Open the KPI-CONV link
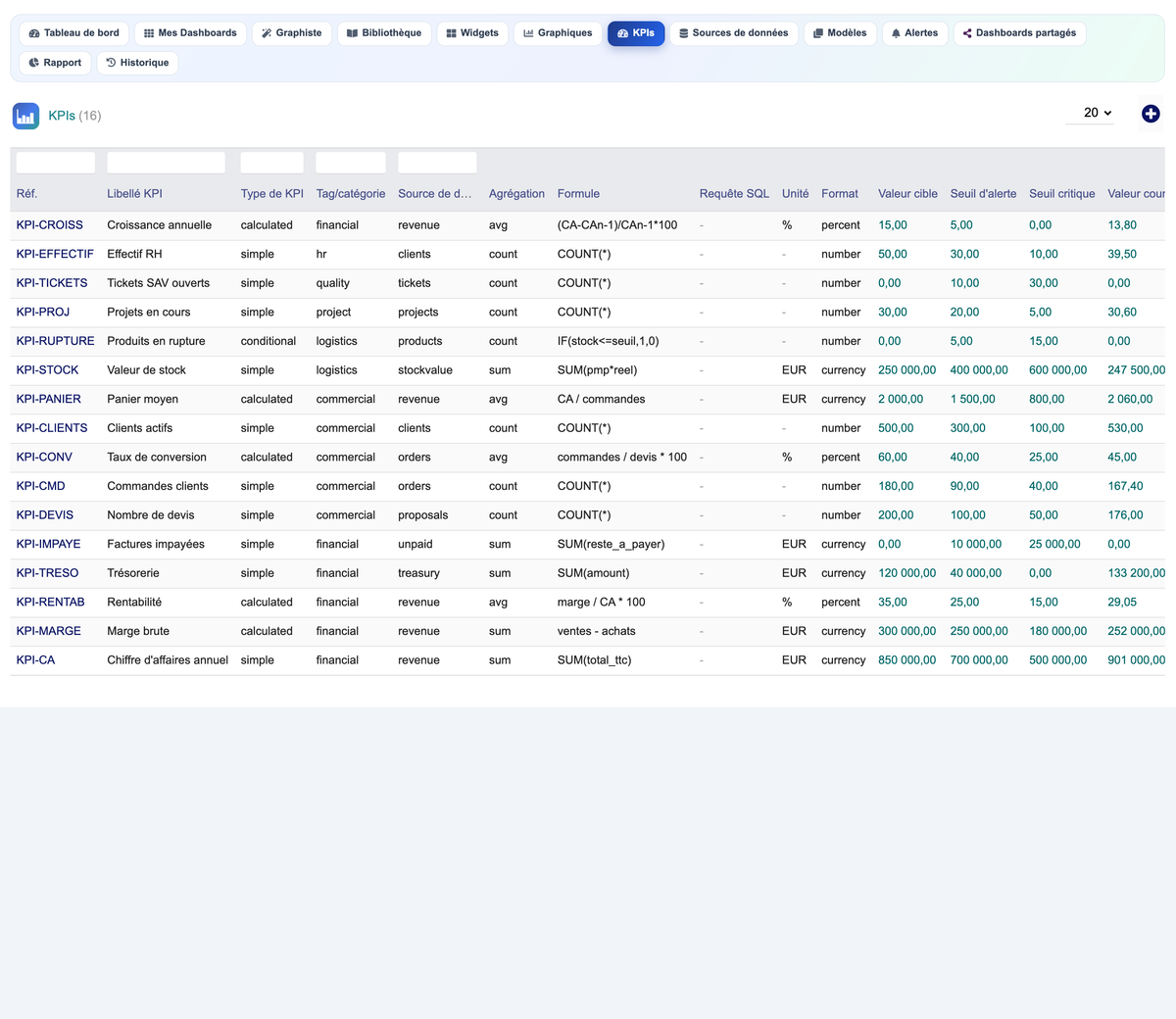The image size is (1176, 1019). click(44, 458)
